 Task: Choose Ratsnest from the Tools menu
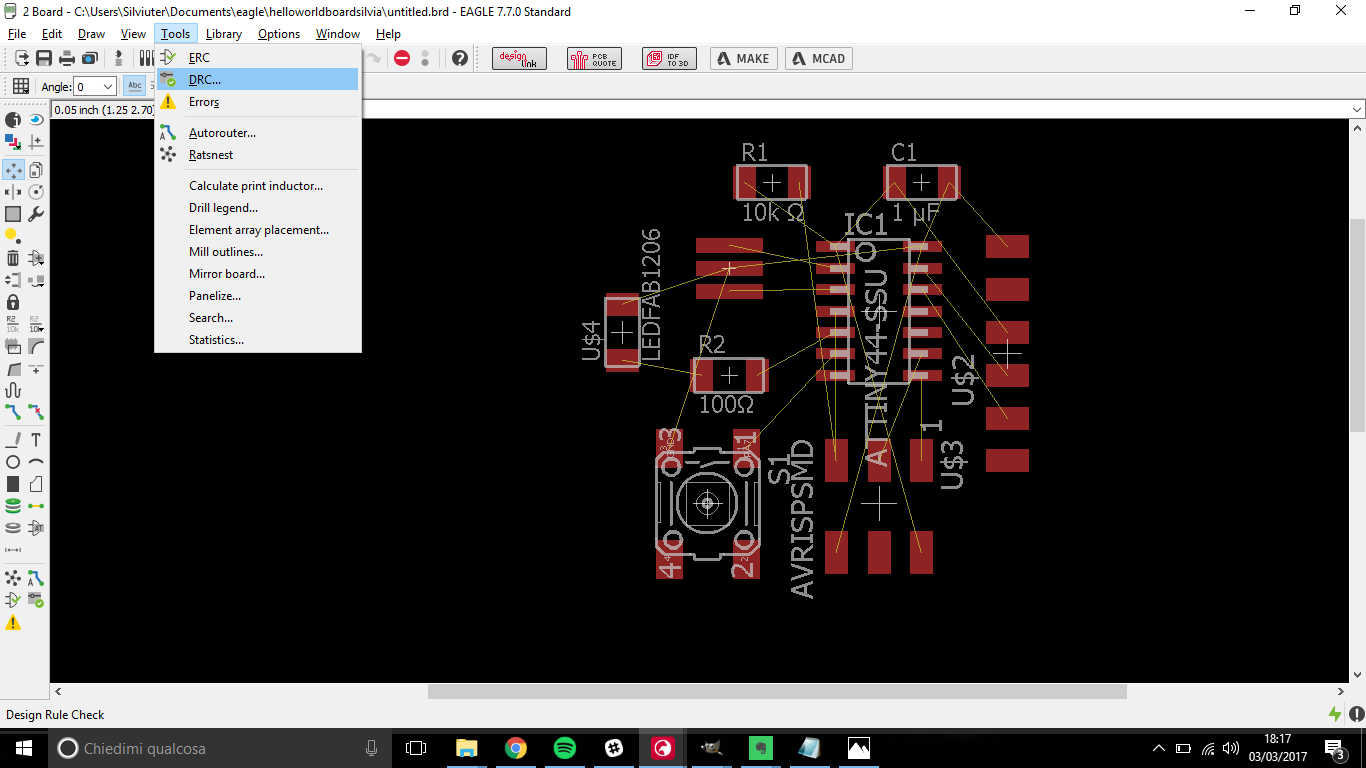pos(257,154)
